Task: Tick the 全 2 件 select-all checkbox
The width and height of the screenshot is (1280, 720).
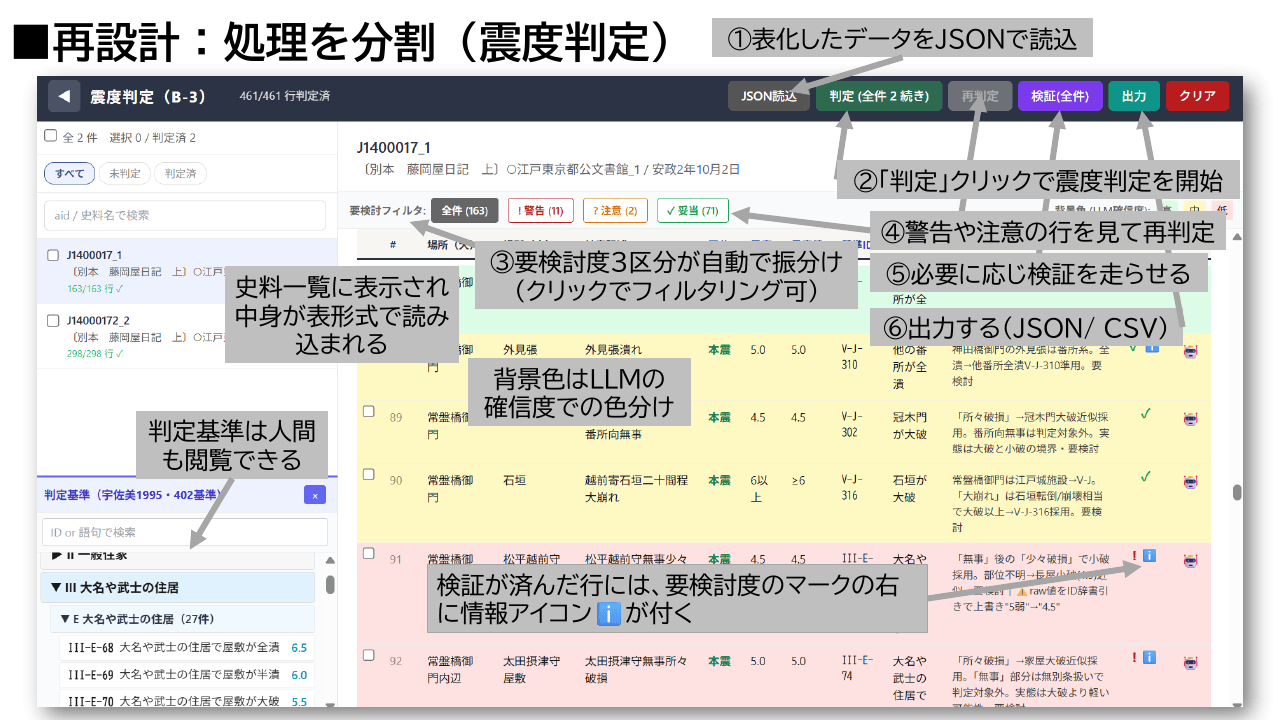Action: point(51,136)
